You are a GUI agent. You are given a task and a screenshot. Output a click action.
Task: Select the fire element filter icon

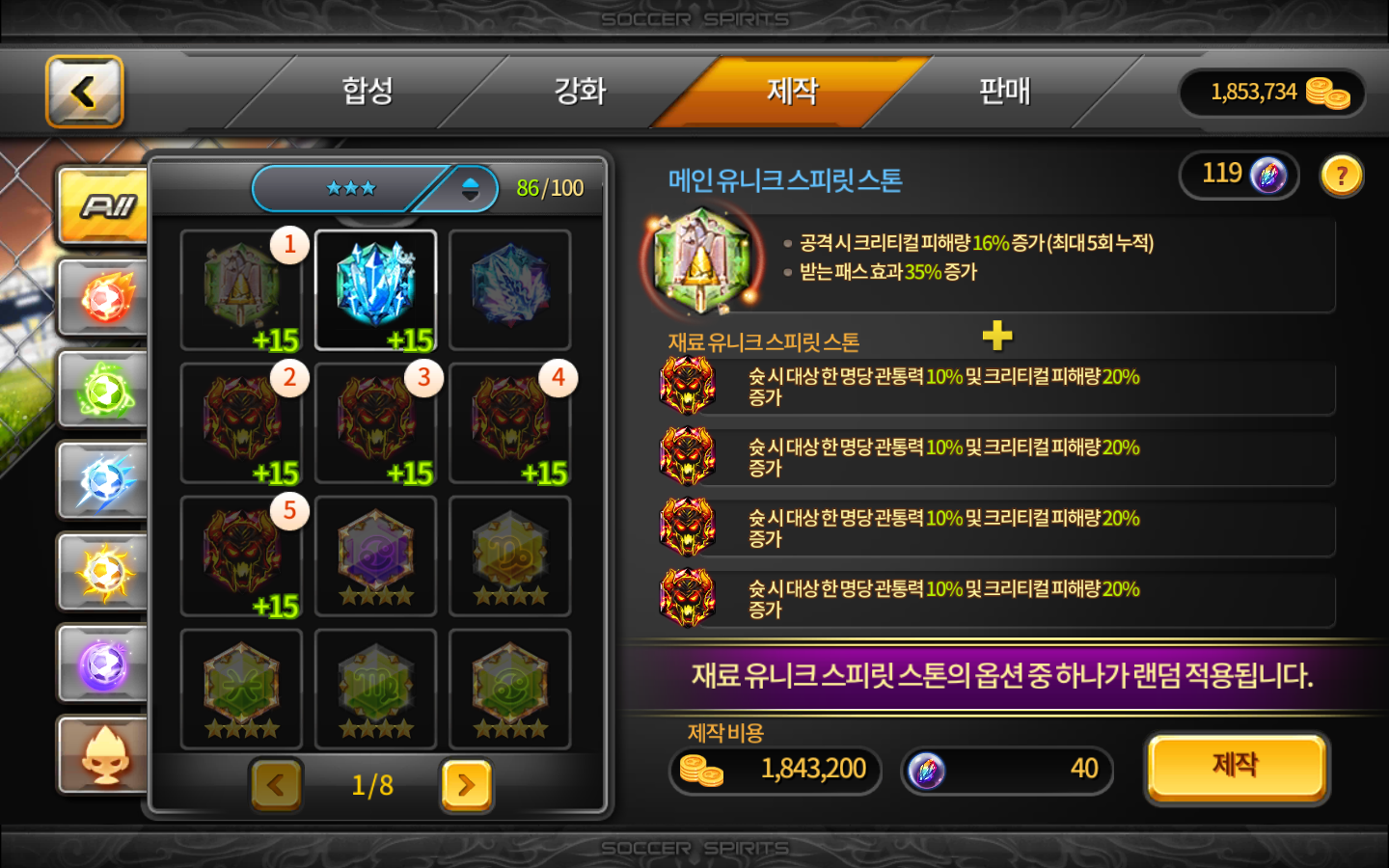tap(104, 298)
